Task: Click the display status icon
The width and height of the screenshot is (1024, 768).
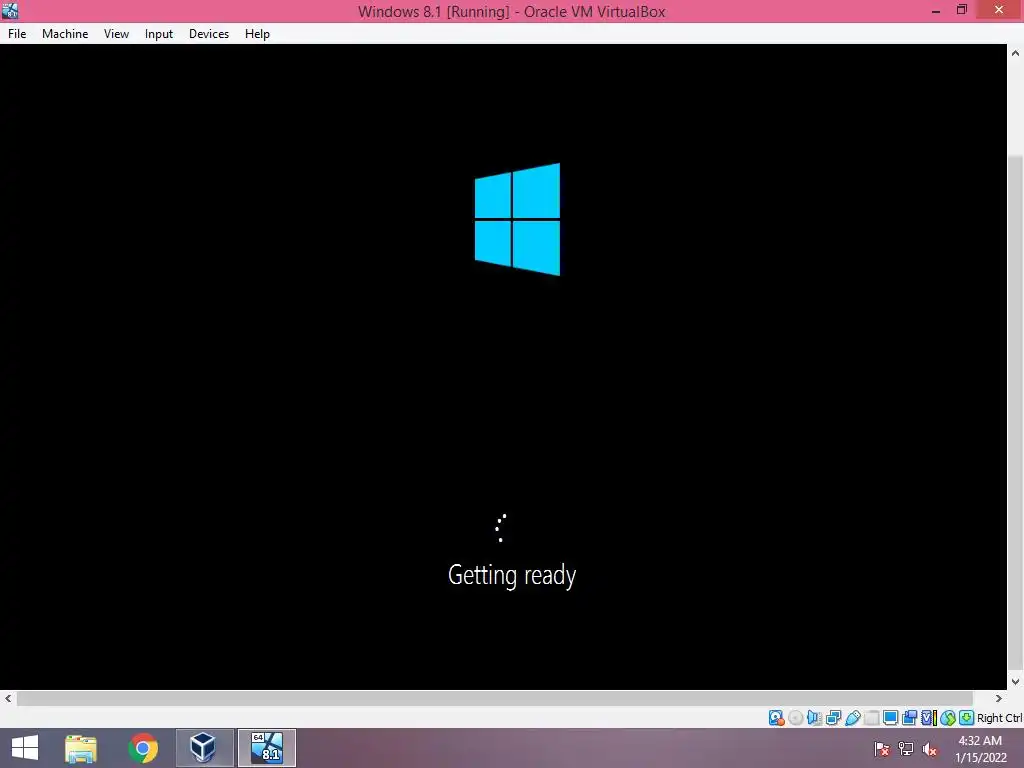Action: coord(890,718)
